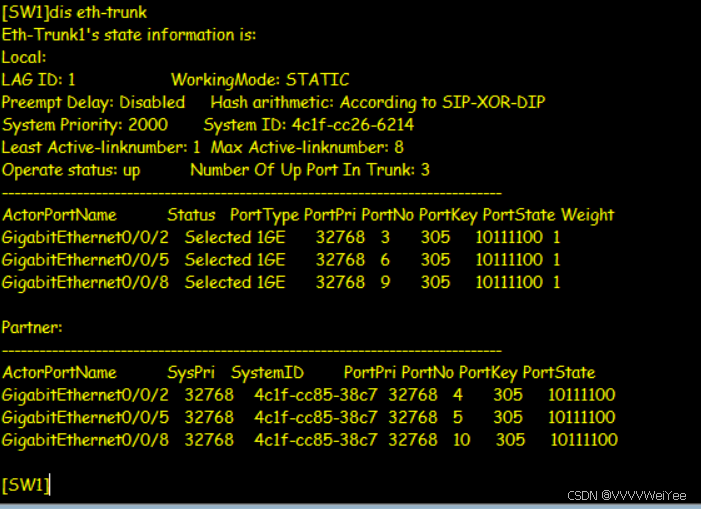Select partner PortNo '4' value
Viewport: 701px width, 509px height.
457,395
